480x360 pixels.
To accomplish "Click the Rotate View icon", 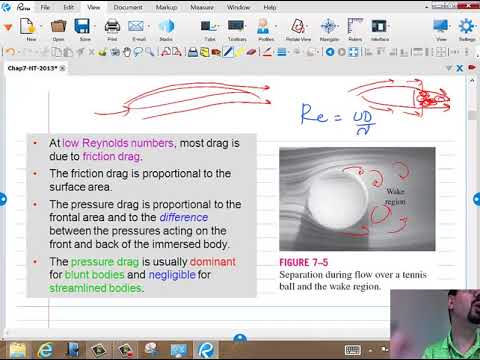I will [x=298, y=26].
